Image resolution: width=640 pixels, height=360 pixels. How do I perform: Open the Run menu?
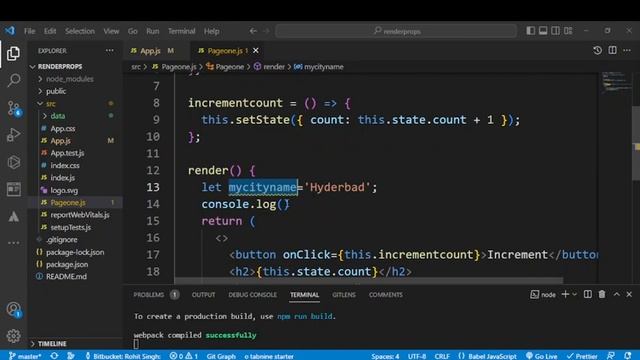(153, 31)
